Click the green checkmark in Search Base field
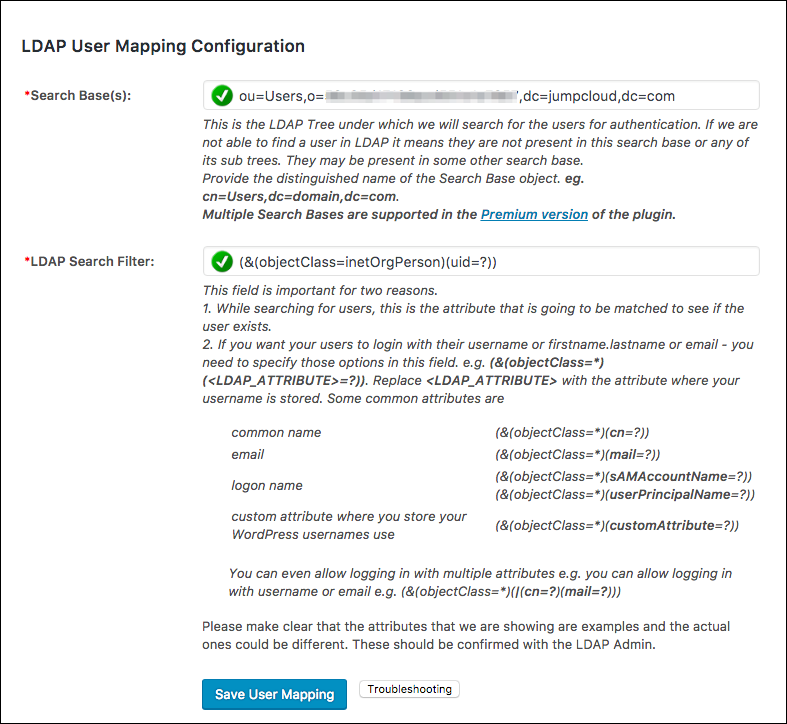 pyautogui.click(x=222, y=96)
